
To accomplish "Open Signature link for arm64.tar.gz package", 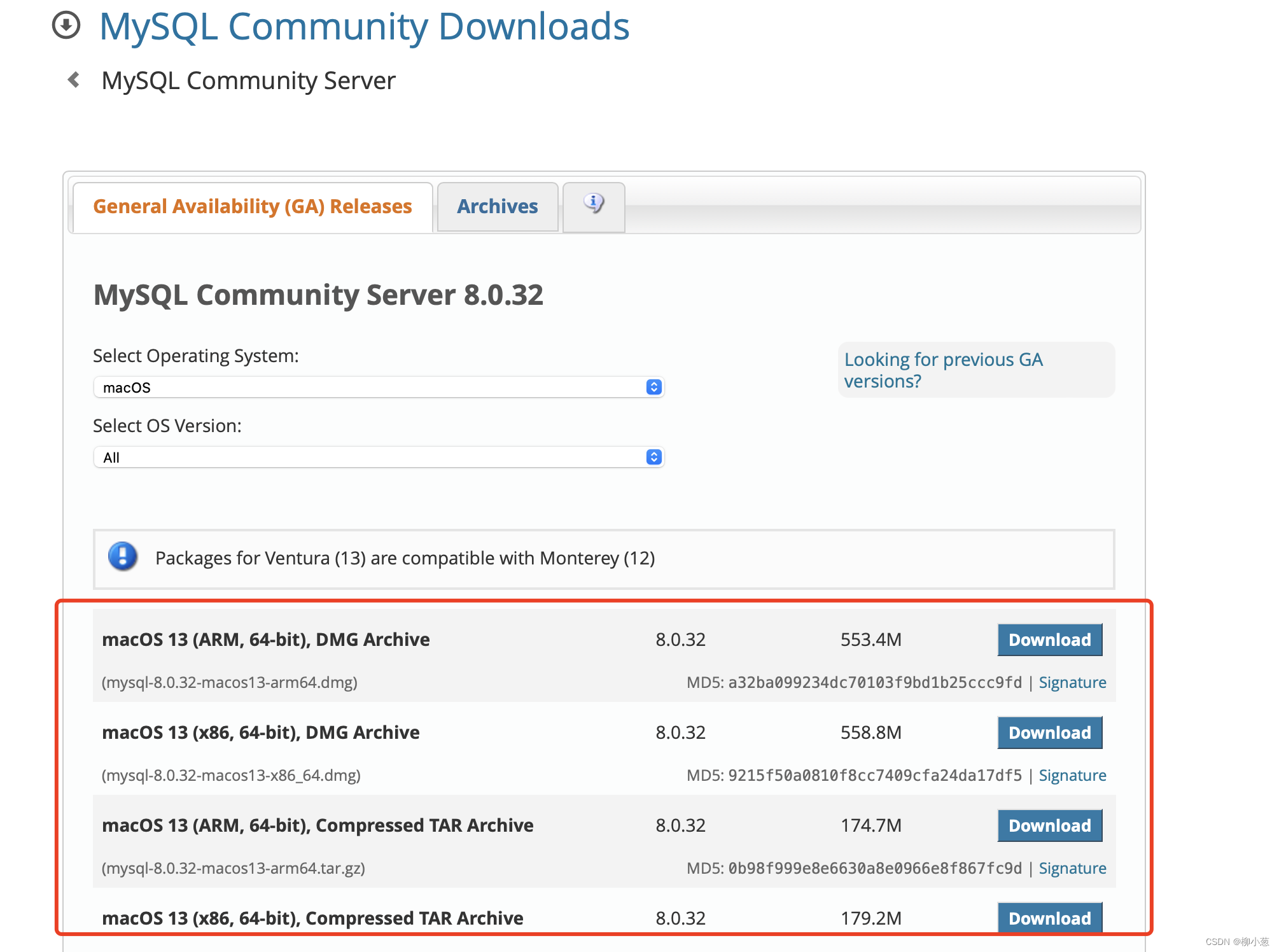I will point(1072,868).
